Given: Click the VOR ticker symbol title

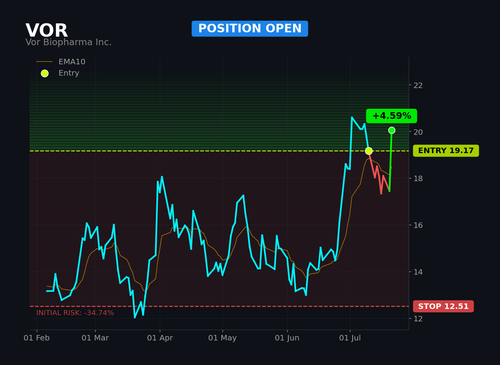Looking at the screenshot, I should (47, 30).
